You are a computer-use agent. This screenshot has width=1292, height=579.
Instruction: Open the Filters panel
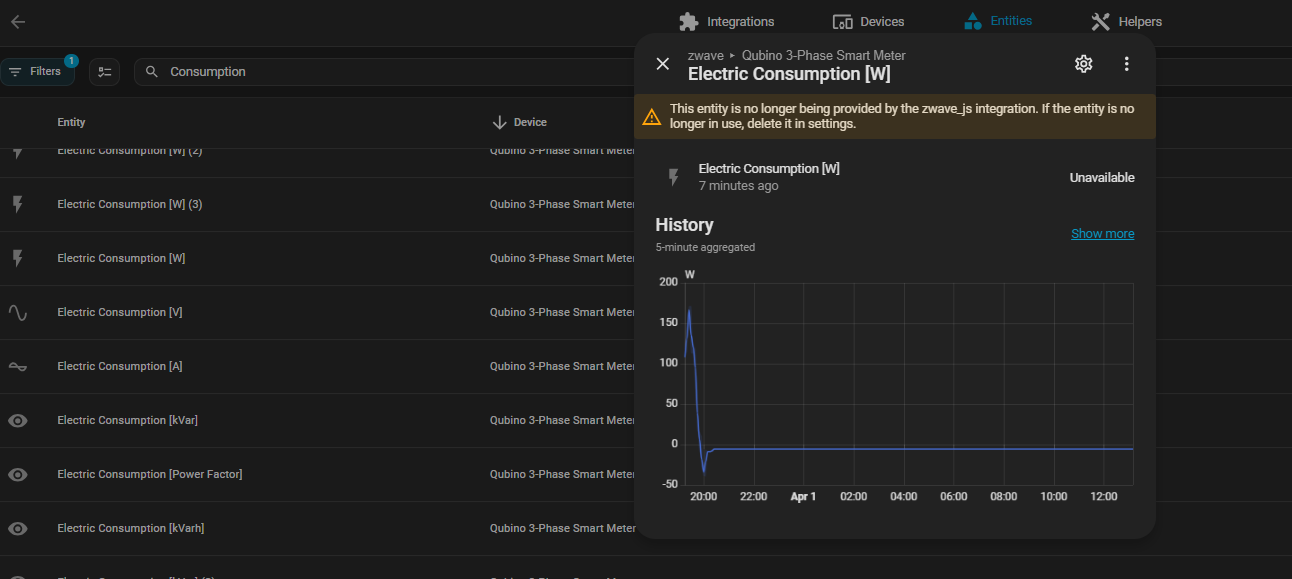[37, 72]
